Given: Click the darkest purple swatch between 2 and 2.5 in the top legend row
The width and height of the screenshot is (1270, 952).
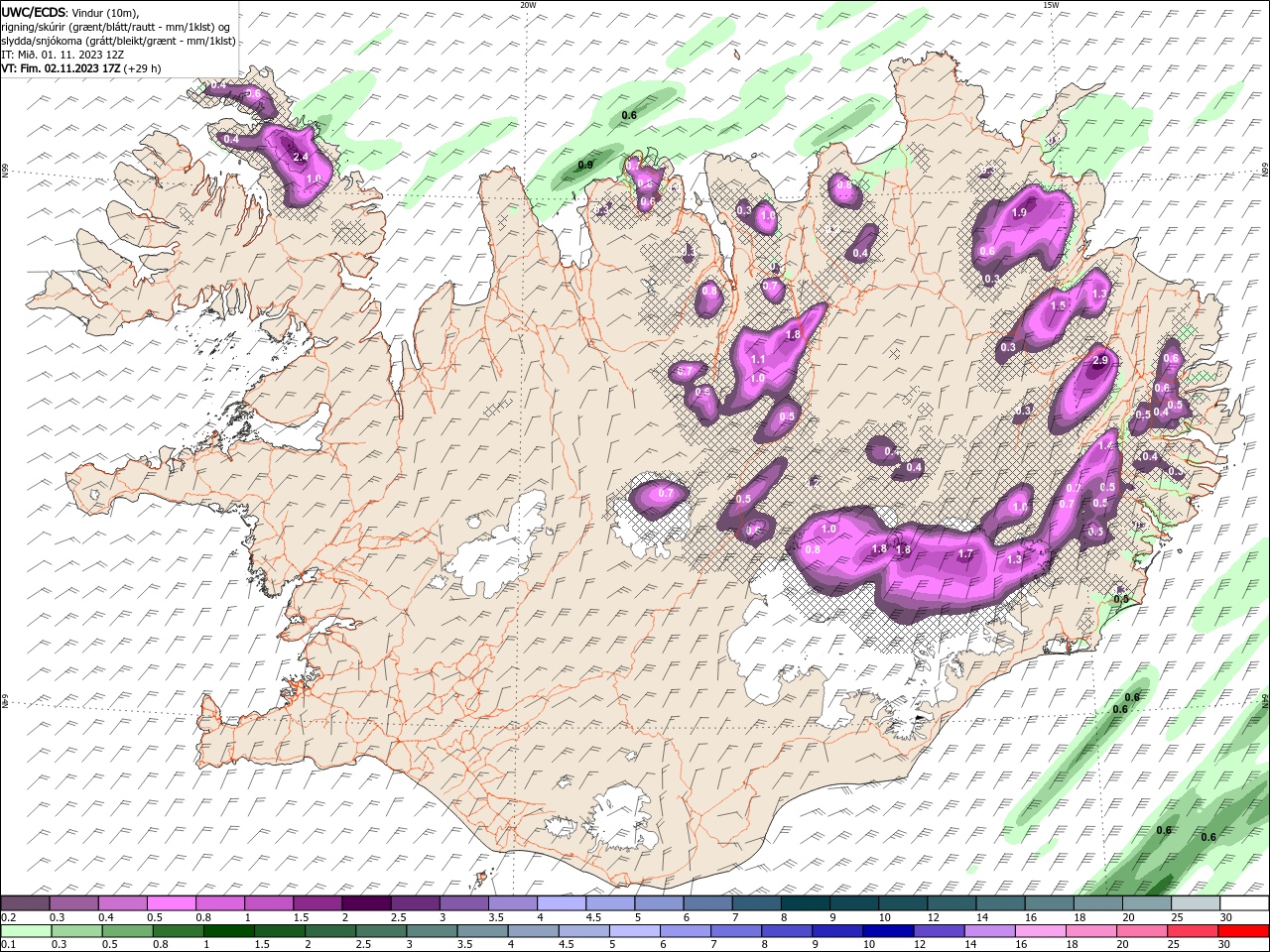Looking at the screenshot, I should click(366, 903).
